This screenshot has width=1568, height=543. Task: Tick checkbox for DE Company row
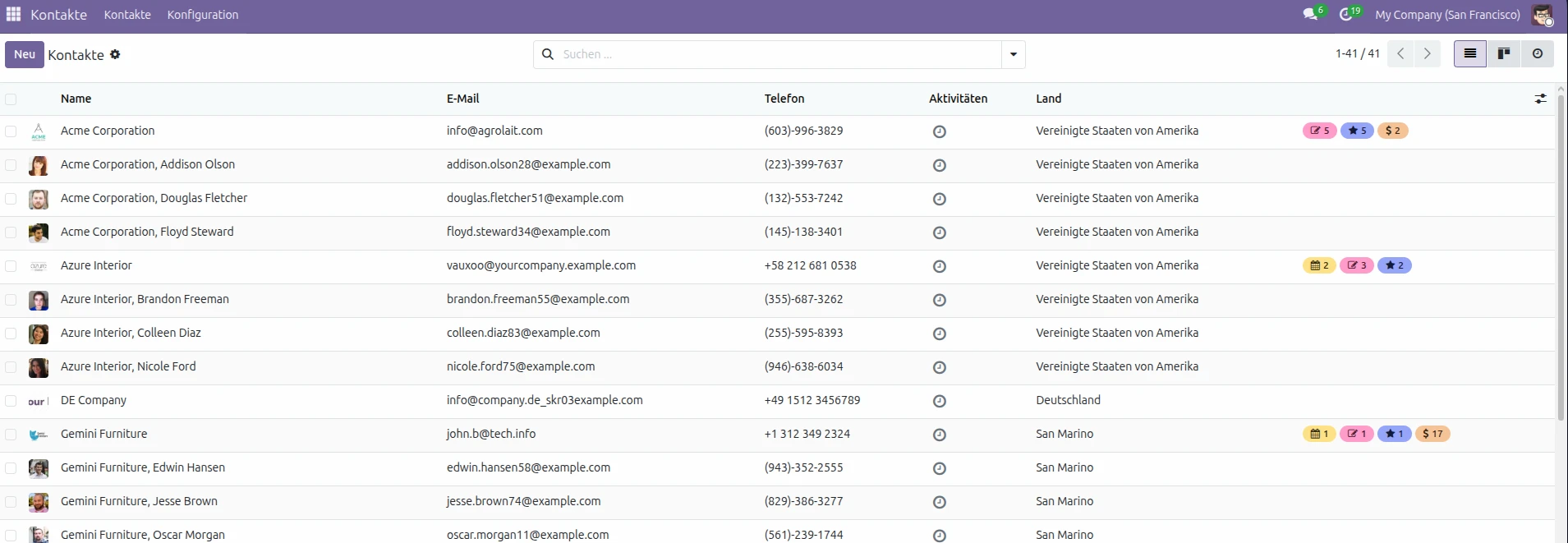tap(11, 401)
